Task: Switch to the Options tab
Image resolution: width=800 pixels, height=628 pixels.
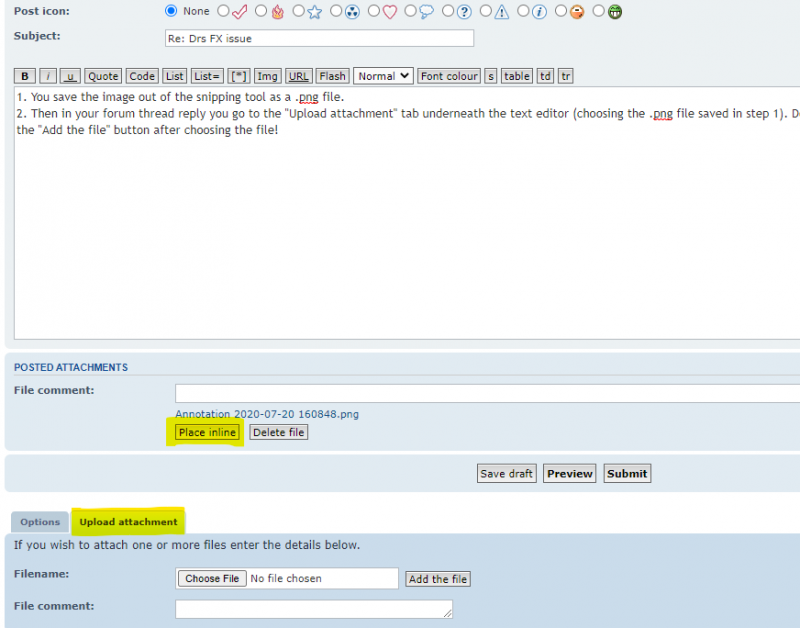Action: coord(39,521)
